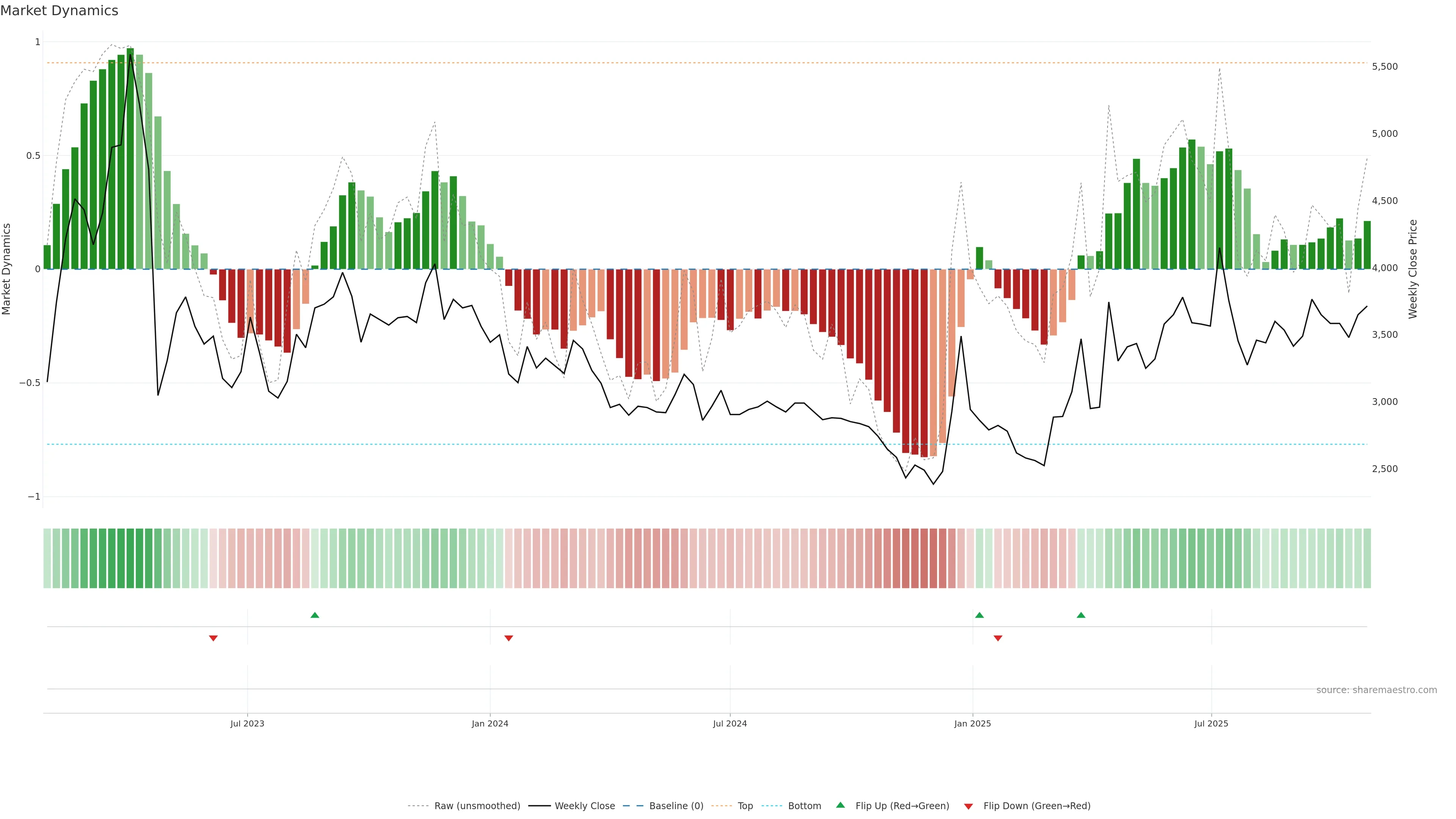Click the red flip-down marker just after Jan 2024
1456x819 pixels.
click(509, 638)
